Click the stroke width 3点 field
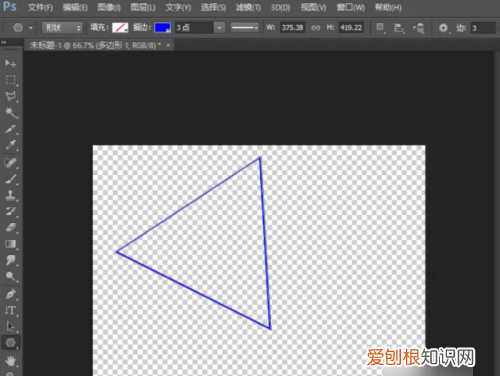Viewport: 500px width, 376px height. pyautogui.click(x=194, y=28)
